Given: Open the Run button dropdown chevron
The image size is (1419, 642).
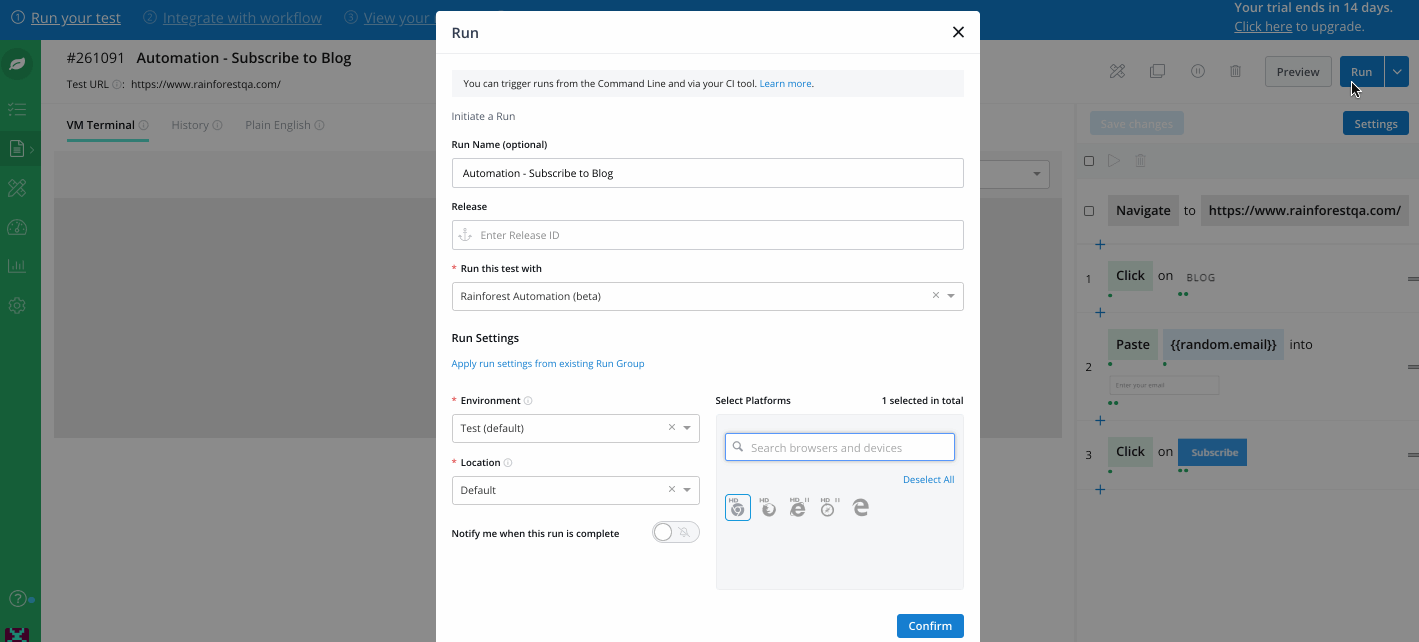Looking at the screenshot, I should (1397, 72).
